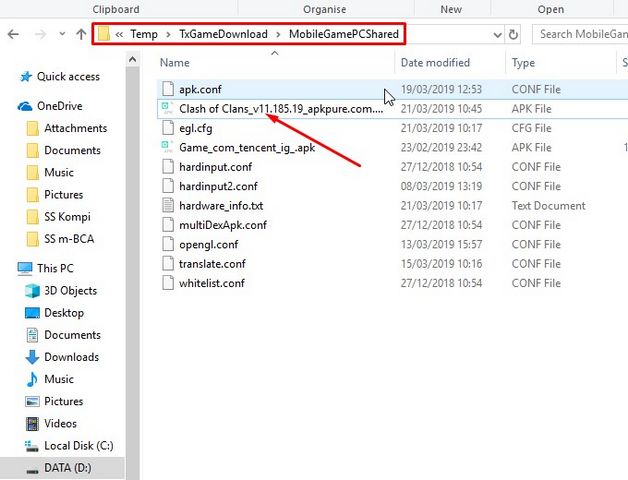The image size is (628, 480).
Task: Open Videos under This PC
Action: (x=60, y=424)
